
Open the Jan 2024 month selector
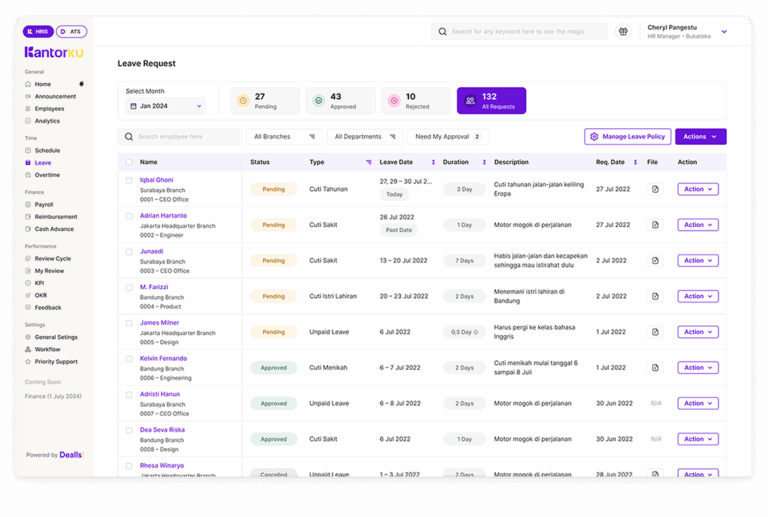[165, 106]
